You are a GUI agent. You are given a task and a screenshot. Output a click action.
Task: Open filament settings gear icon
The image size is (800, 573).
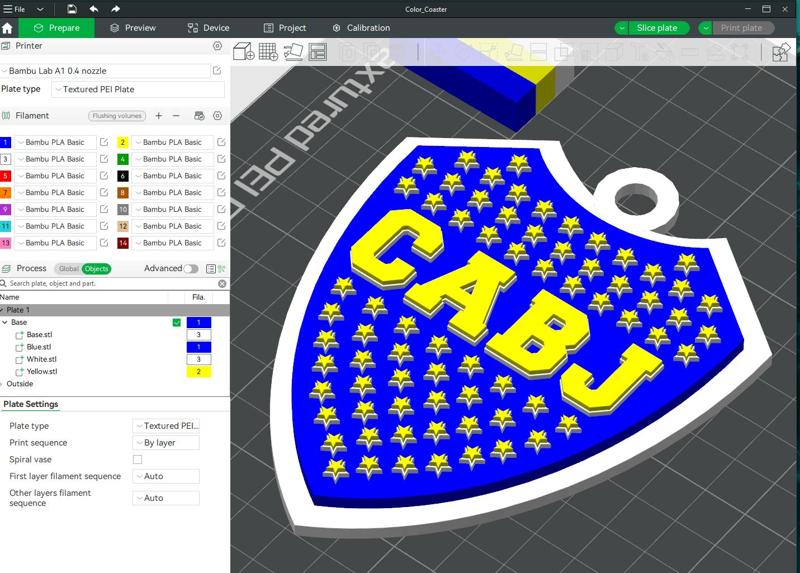click(217, 116)
